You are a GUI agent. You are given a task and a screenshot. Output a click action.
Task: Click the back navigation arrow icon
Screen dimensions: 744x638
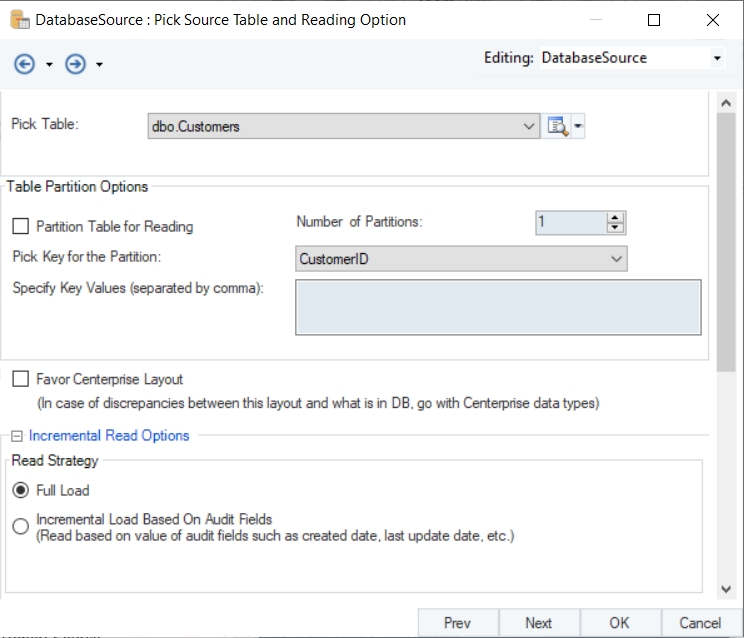coord(24,64)
